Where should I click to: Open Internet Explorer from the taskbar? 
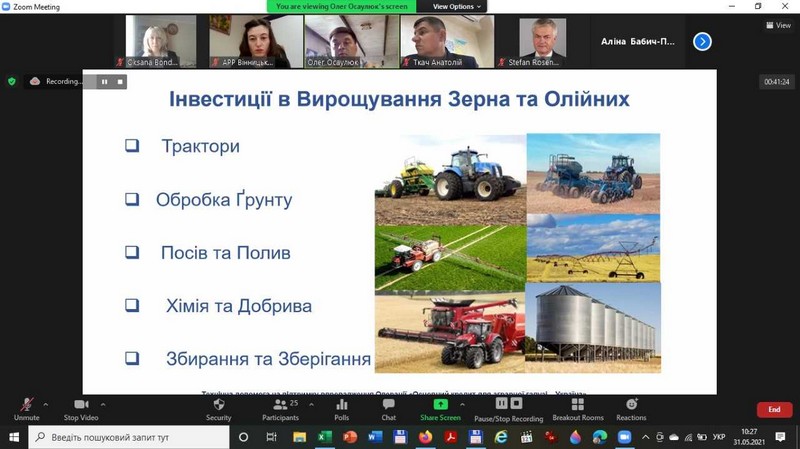pyautogui.click(x=501, y=437)
